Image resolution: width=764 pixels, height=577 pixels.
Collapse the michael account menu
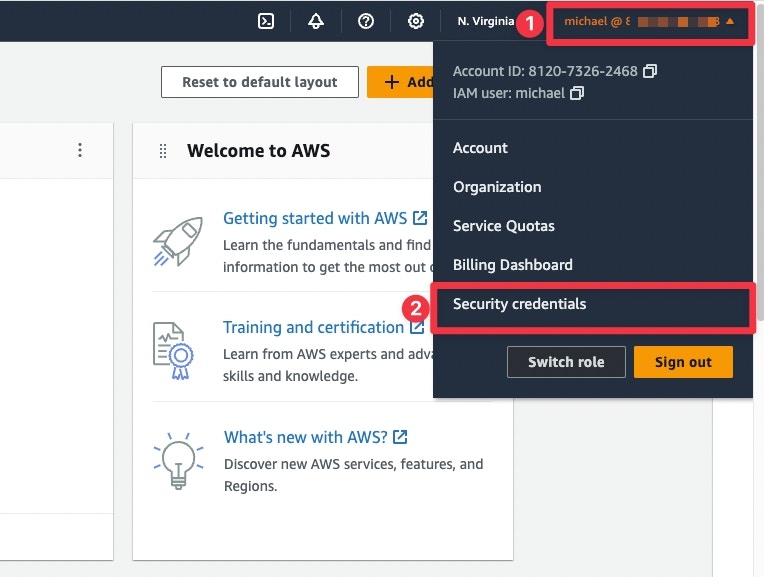pyautogui.click(x=649, y=22)
